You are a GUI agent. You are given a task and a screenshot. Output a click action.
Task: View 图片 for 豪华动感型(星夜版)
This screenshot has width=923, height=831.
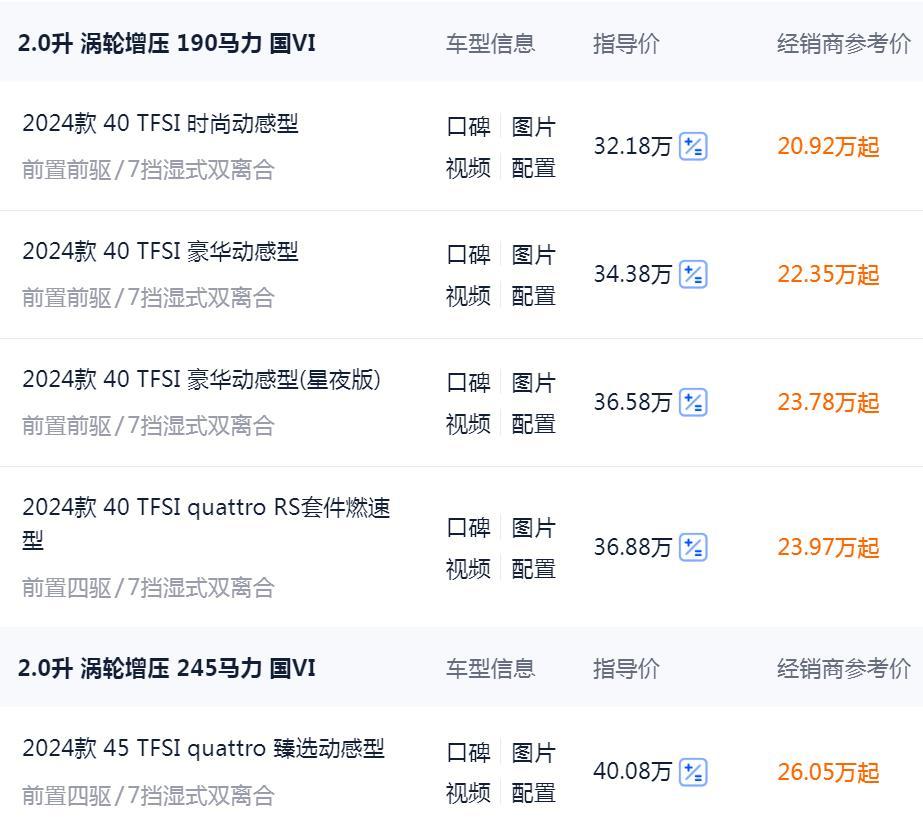click(533, 383)
